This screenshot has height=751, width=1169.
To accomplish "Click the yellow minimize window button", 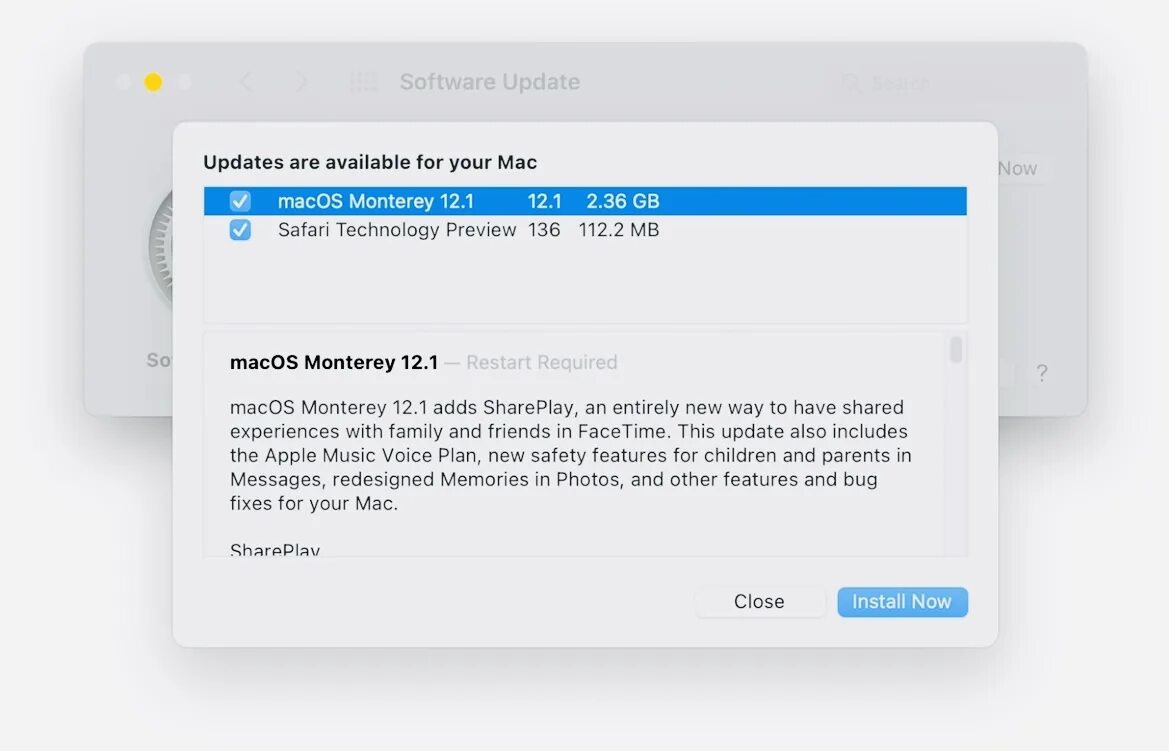I will tap(153, 82).
